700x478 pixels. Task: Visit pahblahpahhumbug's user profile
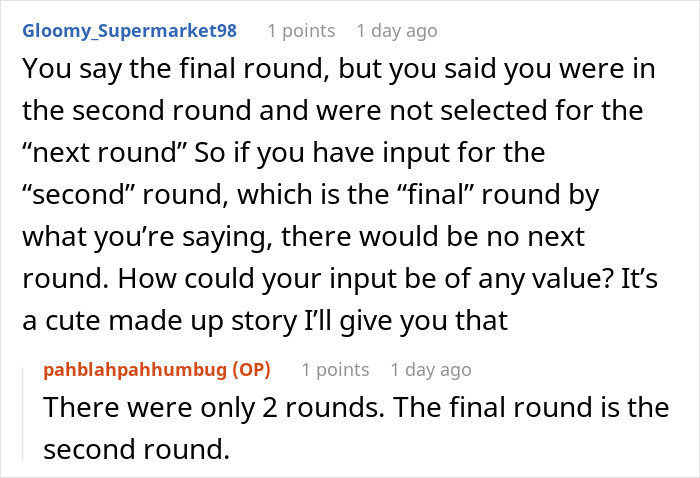click(x=136, y=370)
